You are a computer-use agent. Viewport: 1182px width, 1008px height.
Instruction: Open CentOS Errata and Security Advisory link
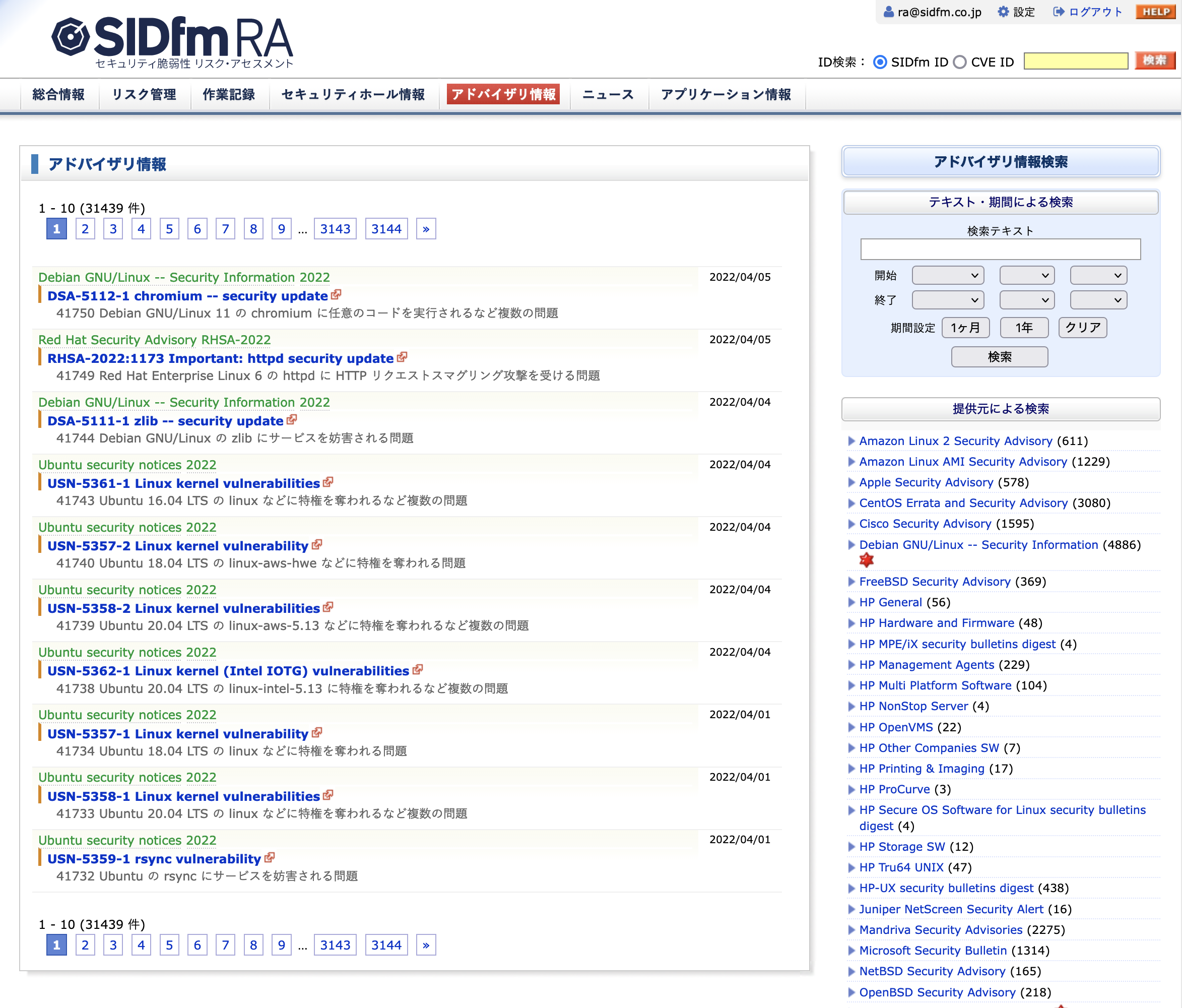(x=963, y=503)
